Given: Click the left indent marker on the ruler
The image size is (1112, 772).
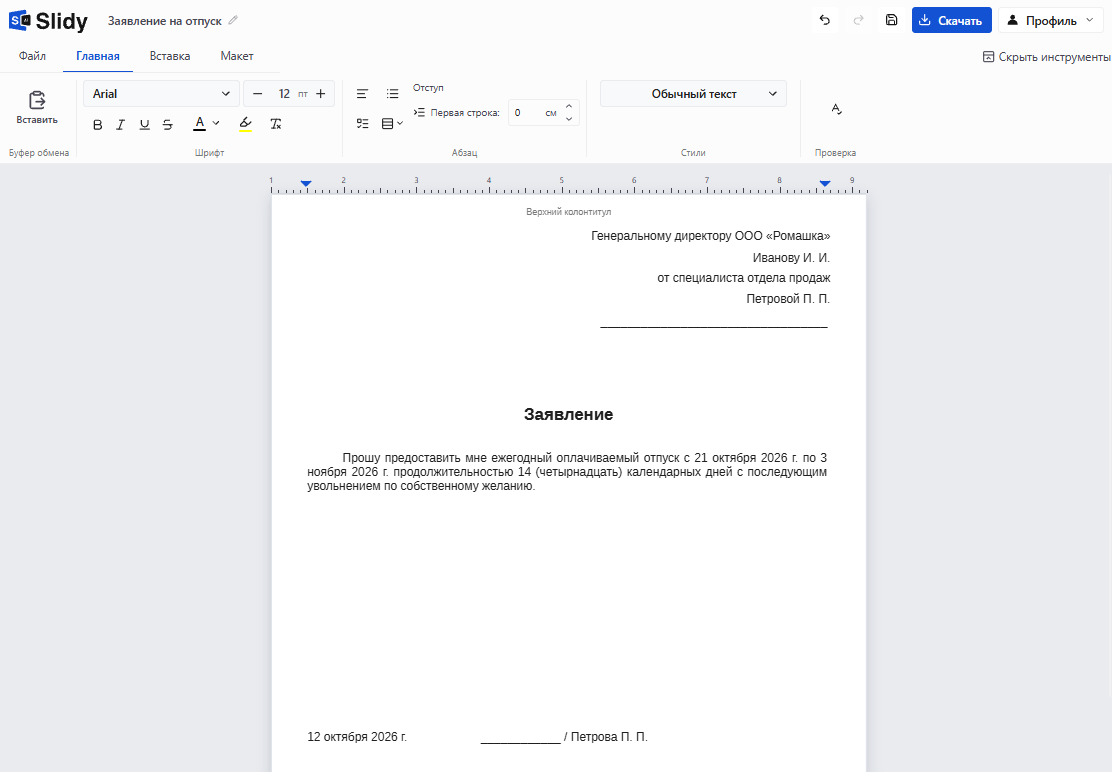Looking at the screenshot, I should tap(306, 184).
